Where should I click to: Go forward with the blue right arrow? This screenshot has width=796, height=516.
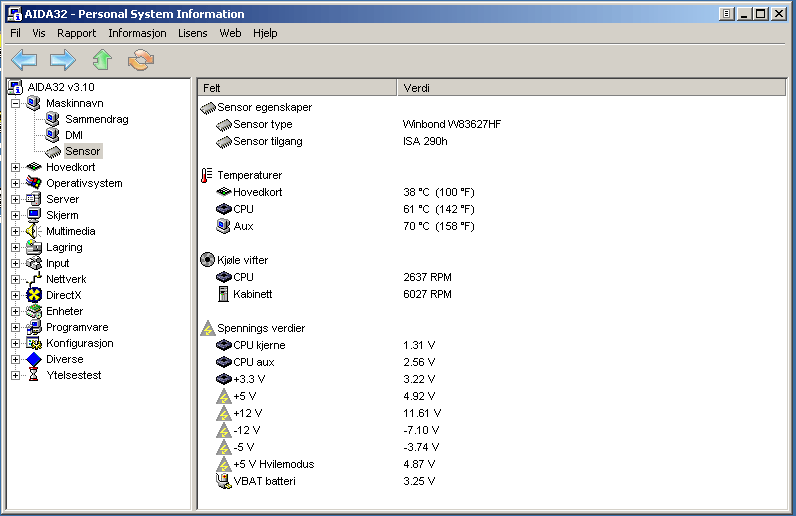pos(62,60)
